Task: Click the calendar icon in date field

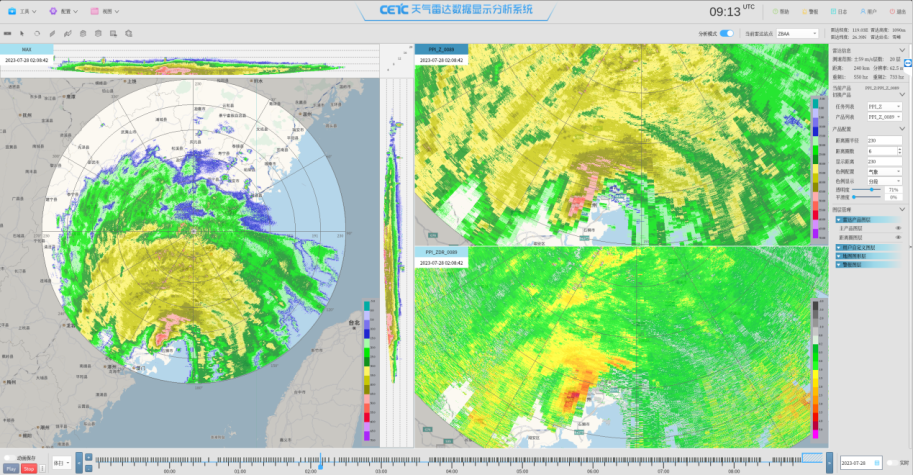Action: tap(877, 463)
